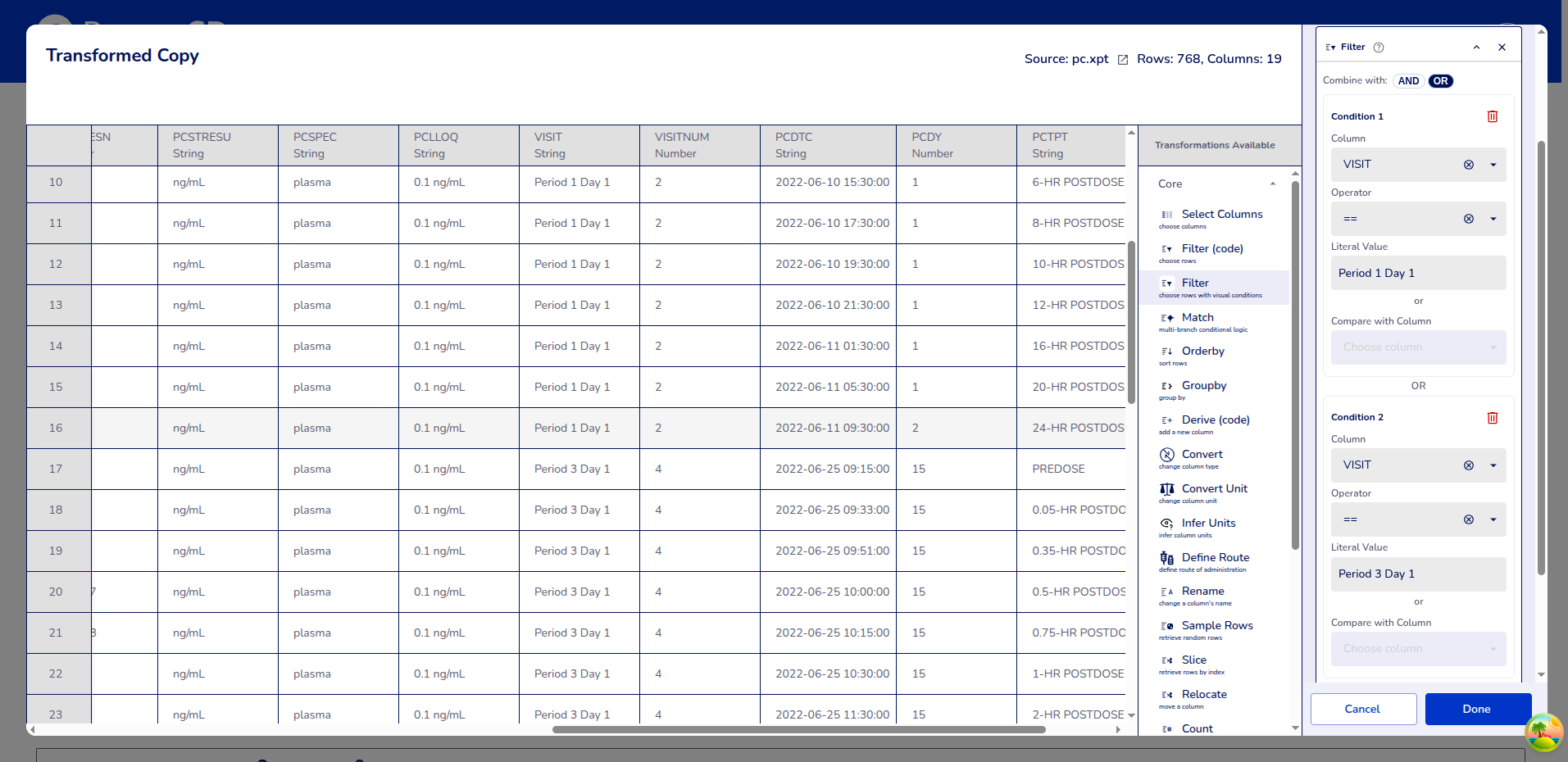Collapse the Core transformations section
The height and width of the screenshot is (762, 1568).
click(1272, 184)
